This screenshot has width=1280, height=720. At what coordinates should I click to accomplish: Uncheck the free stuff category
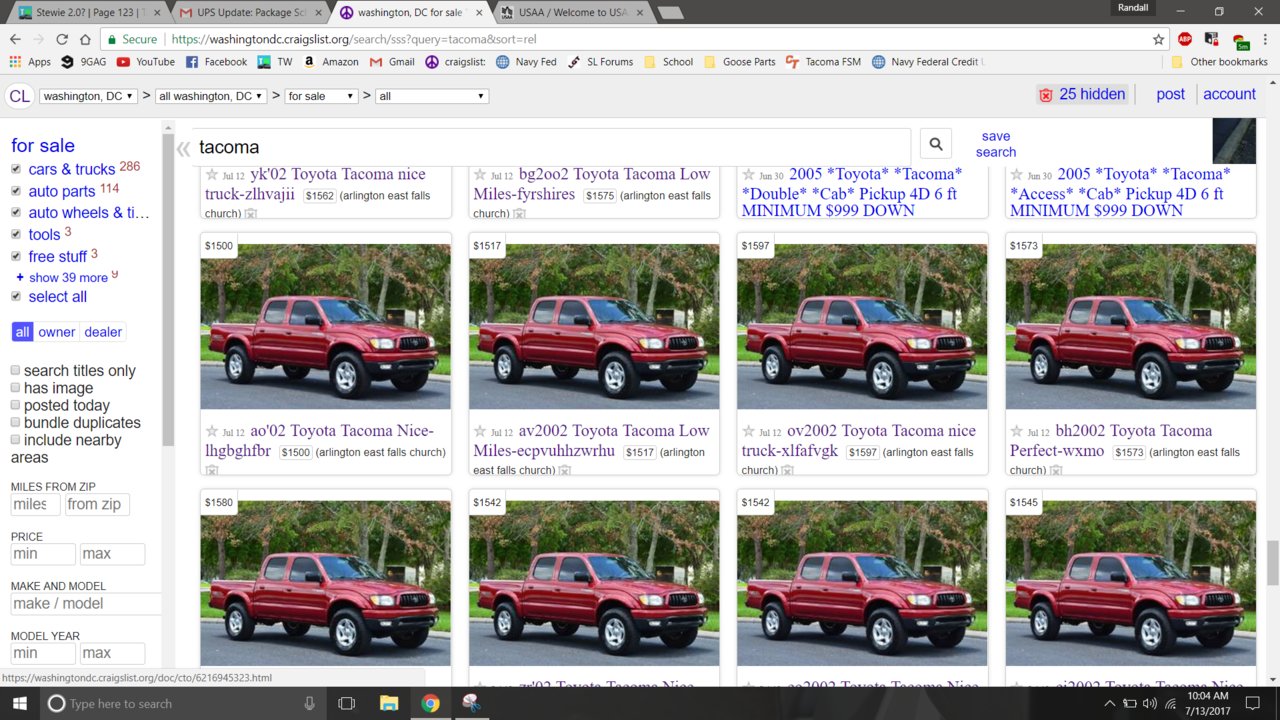tap(16, 256)
